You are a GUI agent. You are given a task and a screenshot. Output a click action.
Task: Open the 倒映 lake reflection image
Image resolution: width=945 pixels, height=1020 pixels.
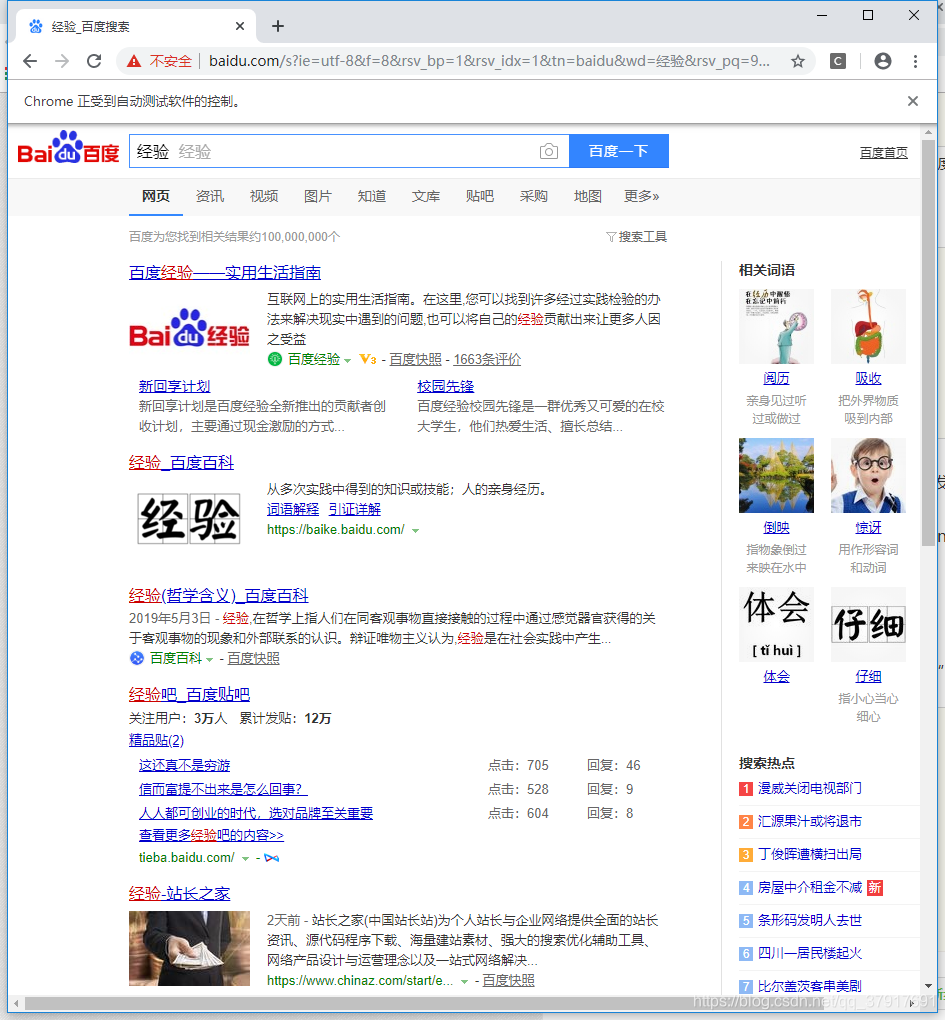coord(776,475)
